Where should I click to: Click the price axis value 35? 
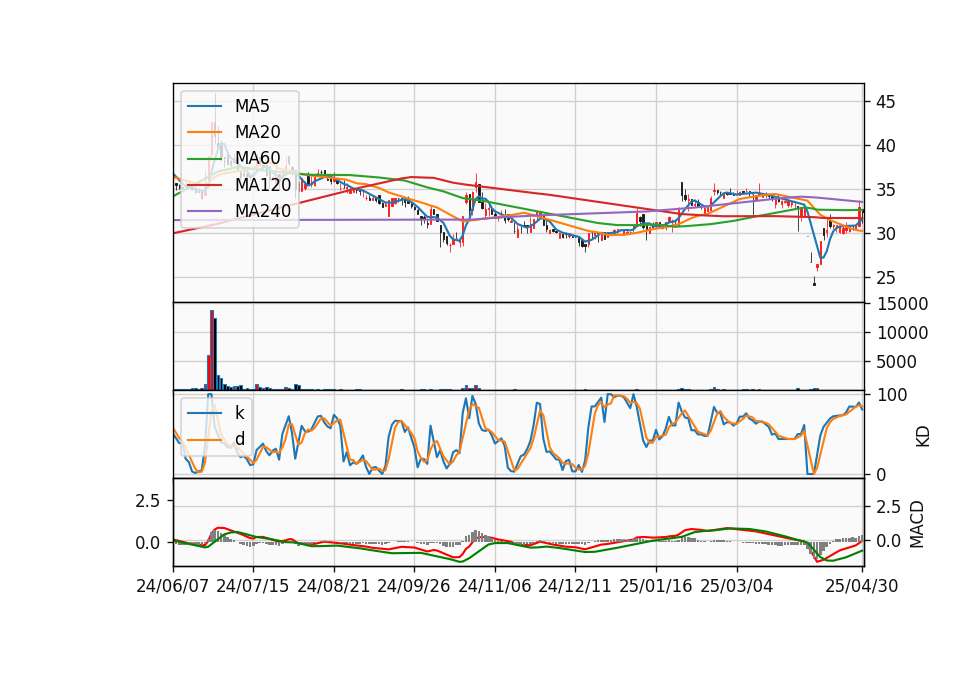pyautogui.click(x=885, y=190)
